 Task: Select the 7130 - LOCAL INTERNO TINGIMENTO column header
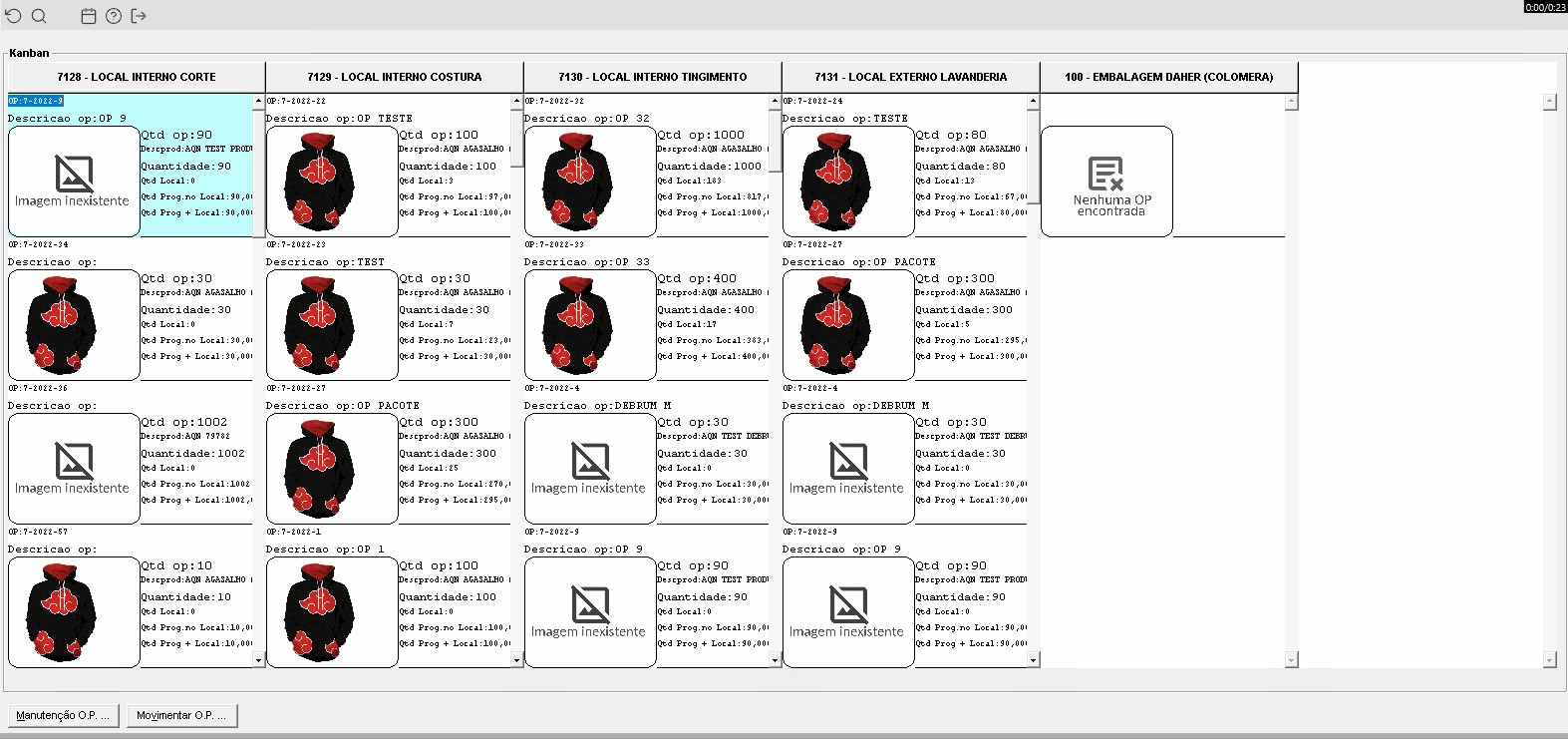point(653,77)
